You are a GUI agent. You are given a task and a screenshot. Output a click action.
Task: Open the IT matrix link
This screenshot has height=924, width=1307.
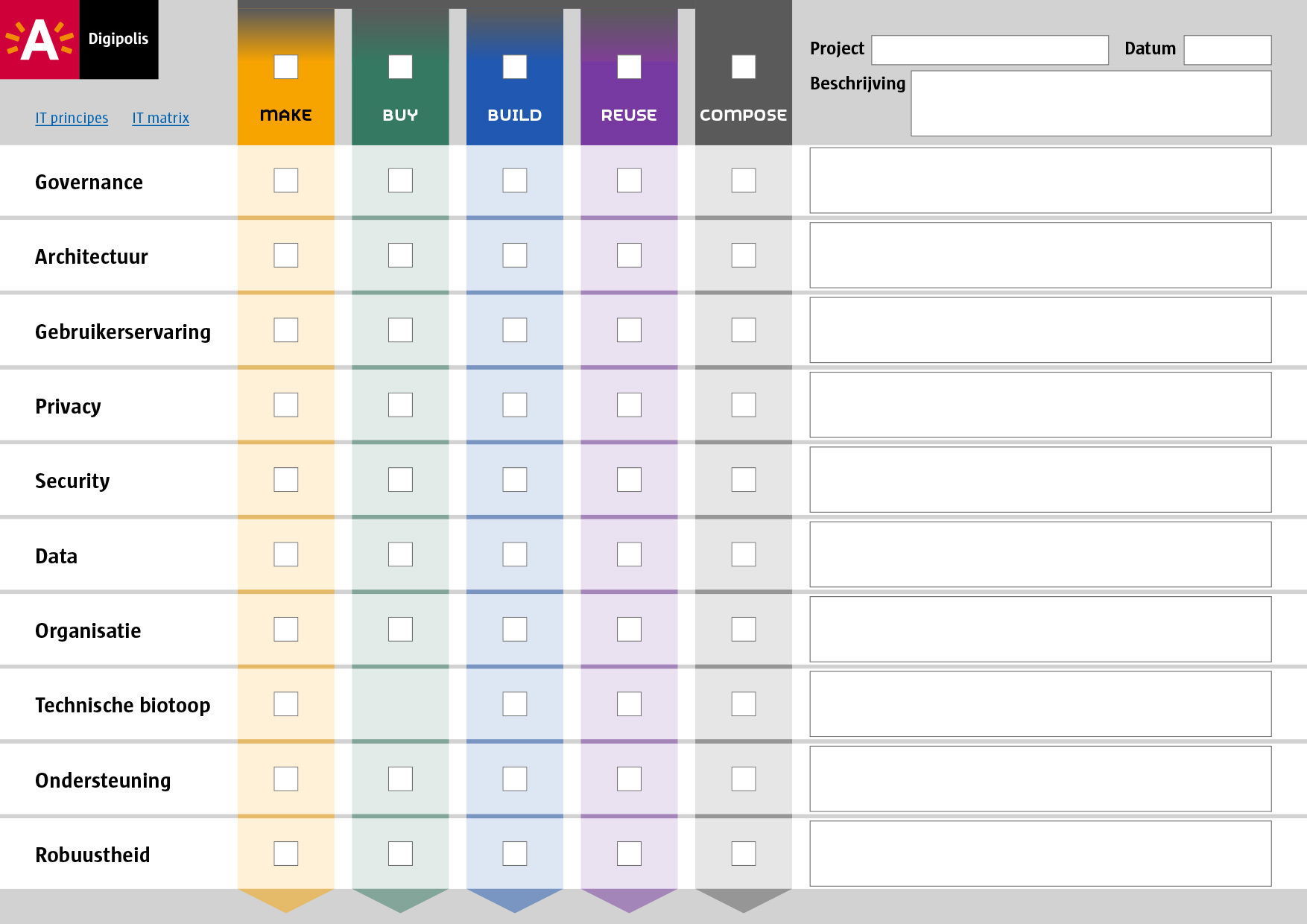coord(160,118)
